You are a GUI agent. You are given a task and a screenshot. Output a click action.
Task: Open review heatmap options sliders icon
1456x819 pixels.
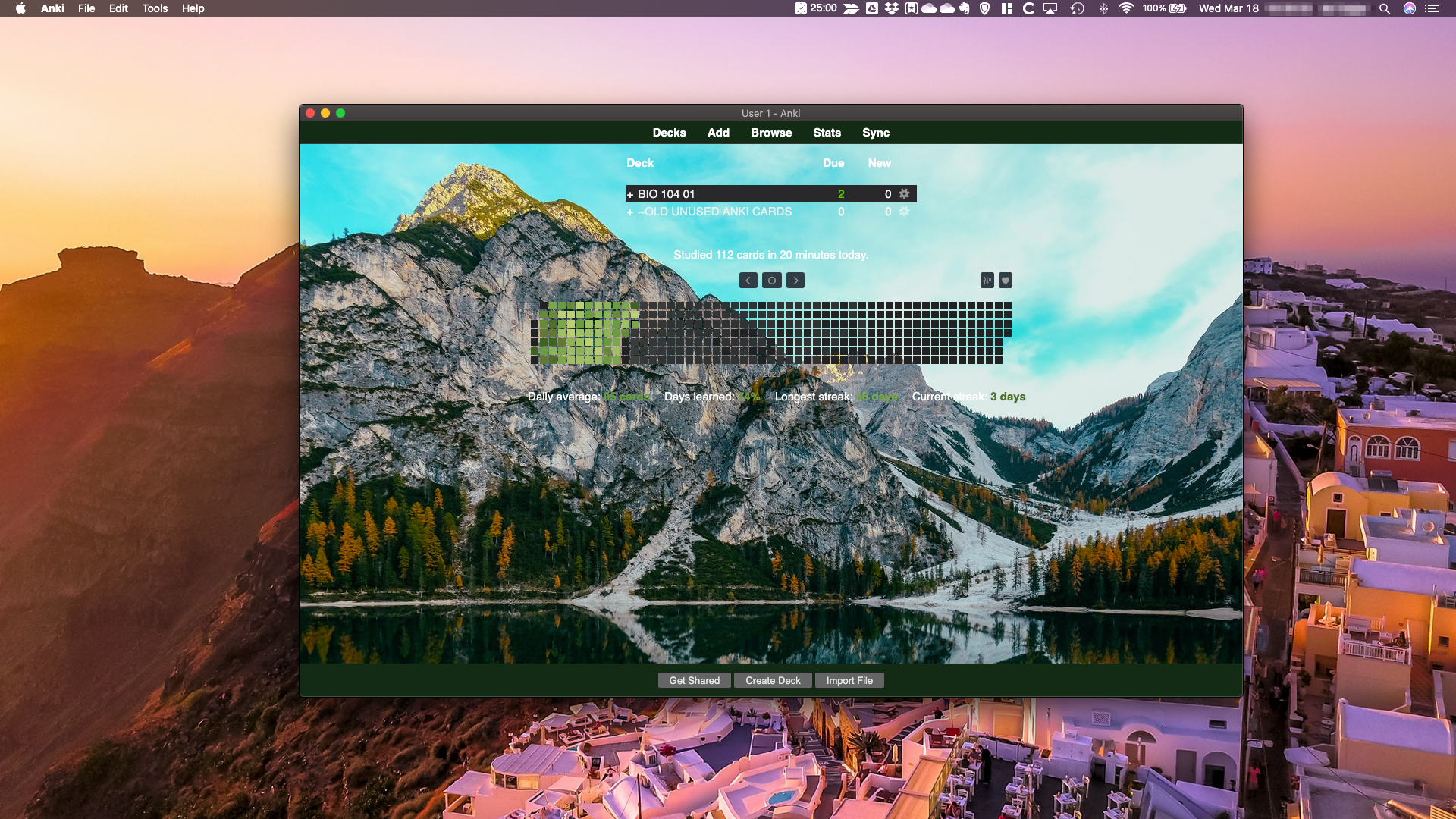coord(987,281)
